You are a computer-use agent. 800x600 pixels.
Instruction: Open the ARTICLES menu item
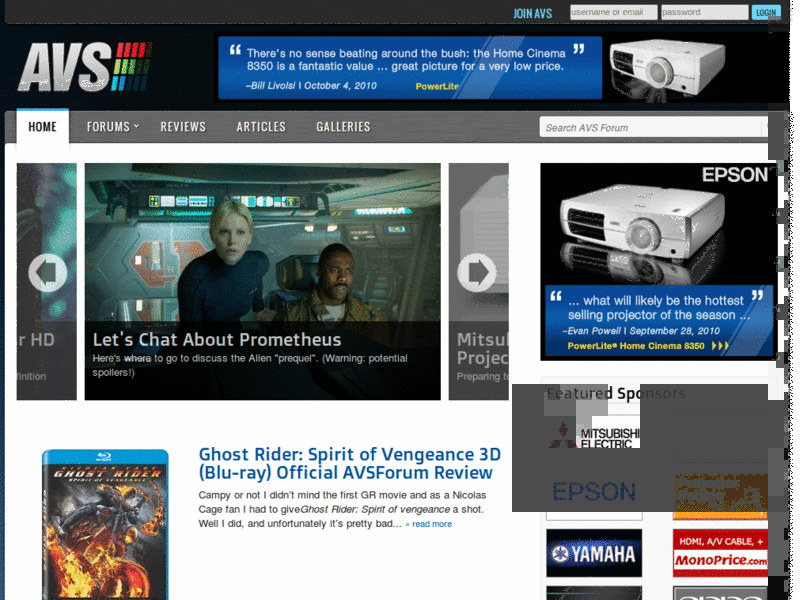(x=261, y=127)
